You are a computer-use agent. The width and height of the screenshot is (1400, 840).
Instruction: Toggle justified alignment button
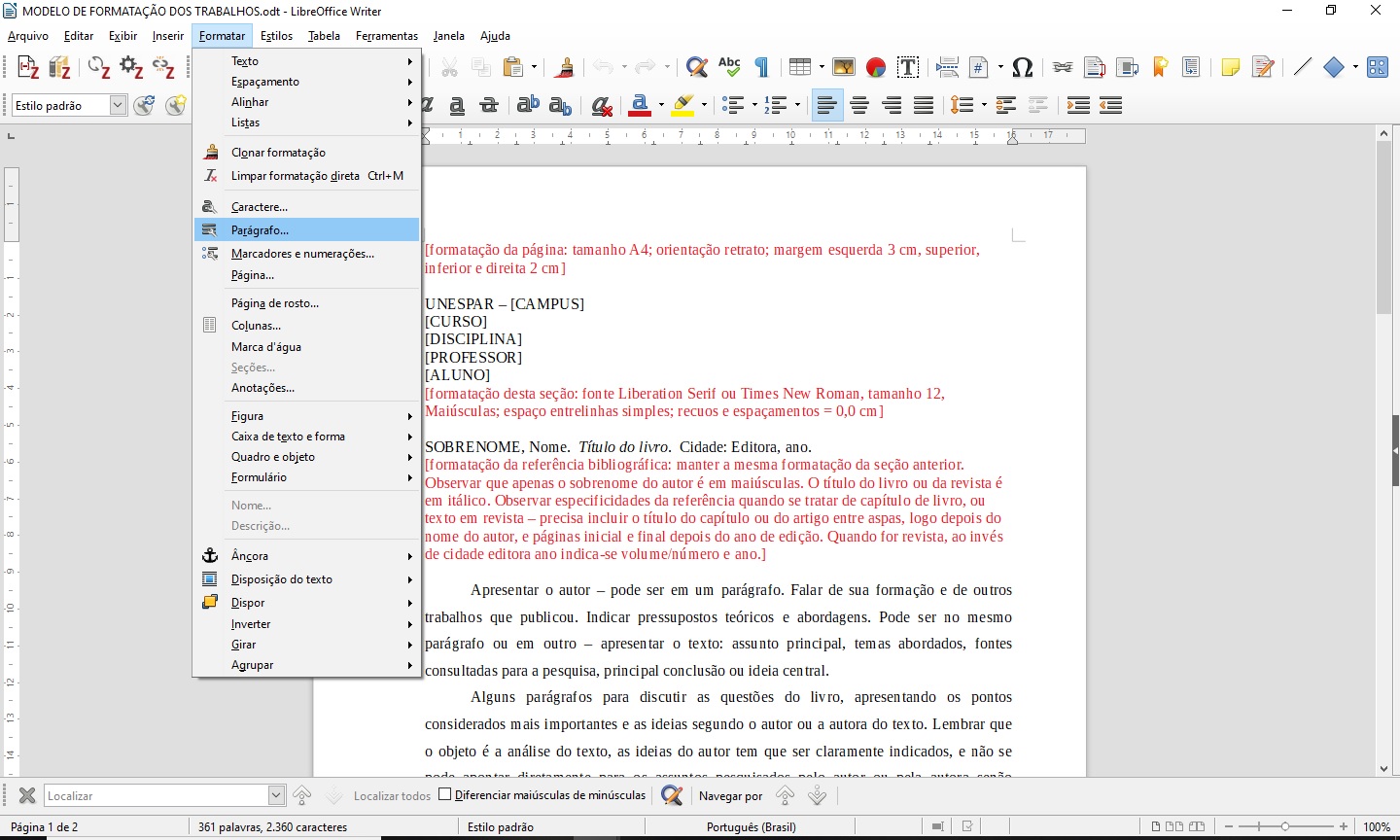click(x=924, y=105)
